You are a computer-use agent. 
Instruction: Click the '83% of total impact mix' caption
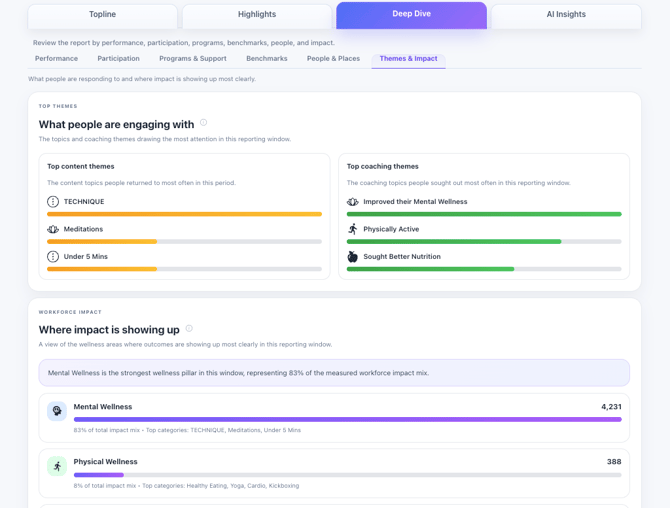click(x=106, y=430)
